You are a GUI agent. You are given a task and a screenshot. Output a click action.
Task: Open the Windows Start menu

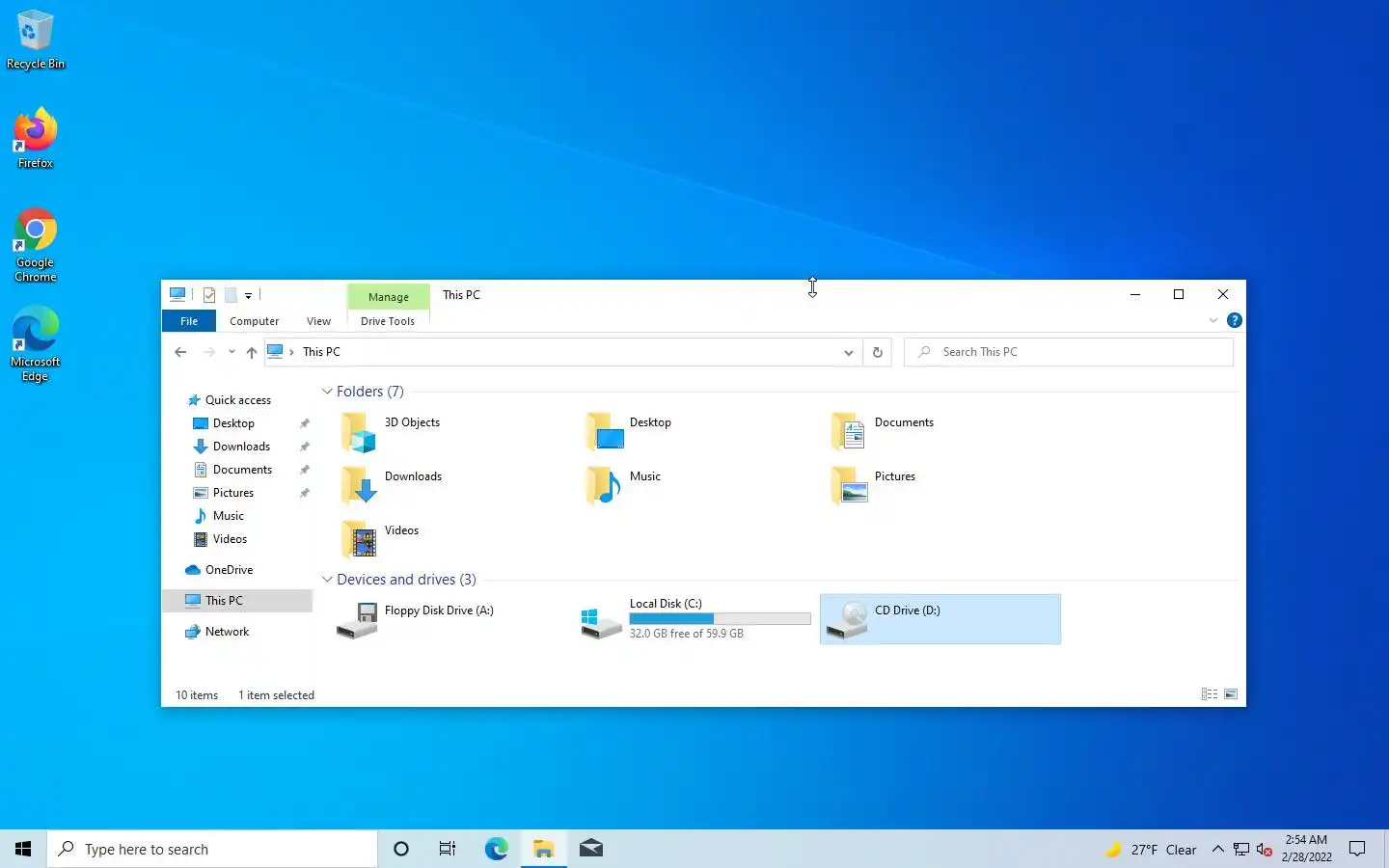click(x=23, y=849)
